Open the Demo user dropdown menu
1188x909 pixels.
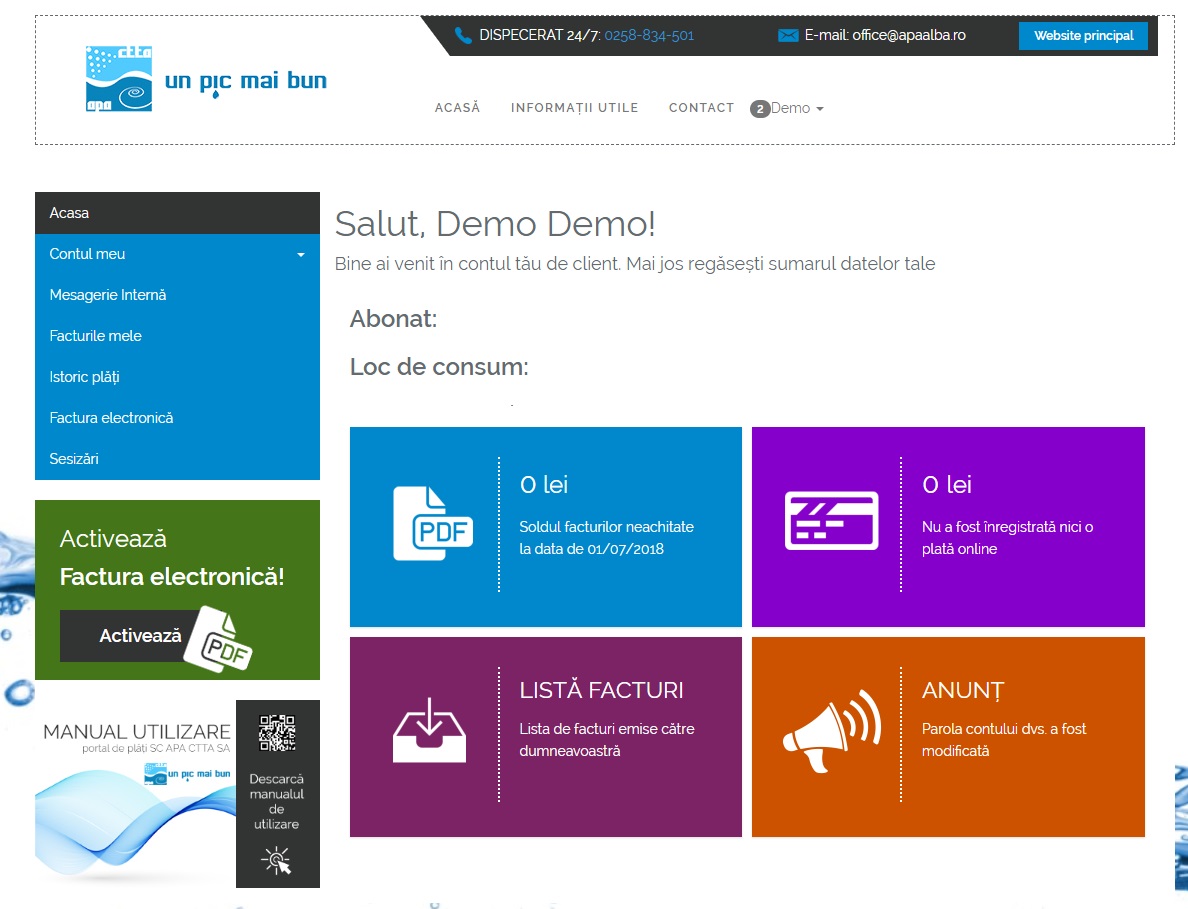tap(797, 109)
